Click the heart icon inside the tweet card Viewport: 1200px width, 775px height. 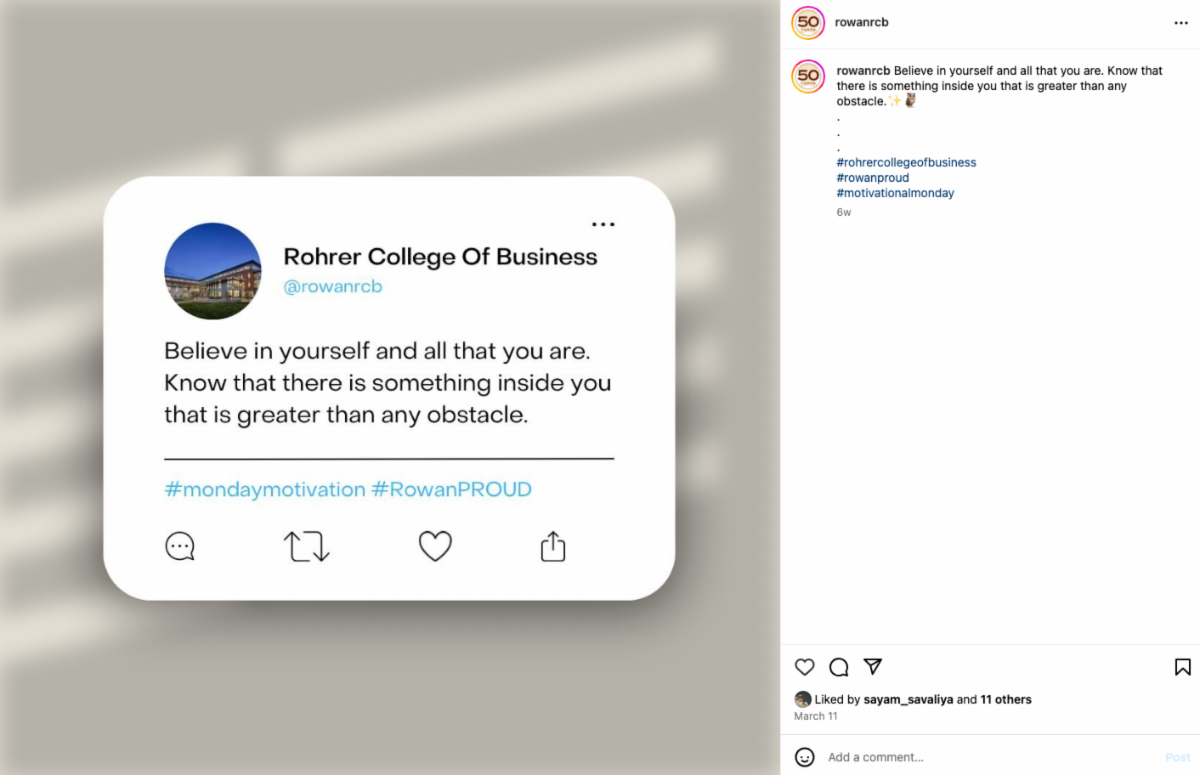pyautogui.click(x=435, y=546)
